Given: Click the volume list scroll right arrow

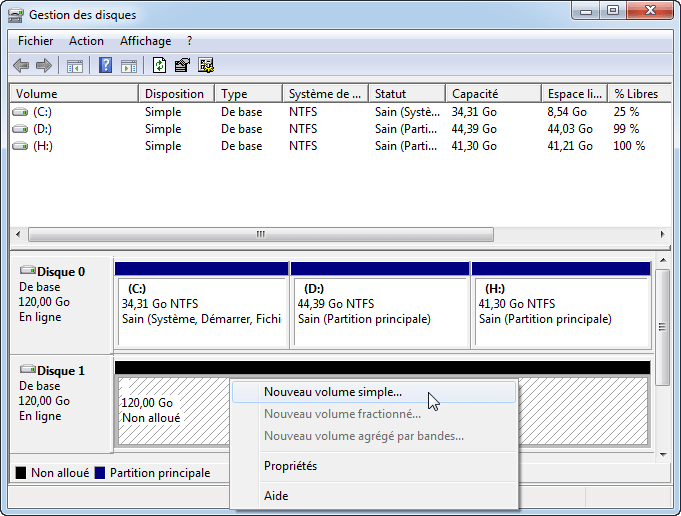Looking at the screenshot, I should [662, 235].
